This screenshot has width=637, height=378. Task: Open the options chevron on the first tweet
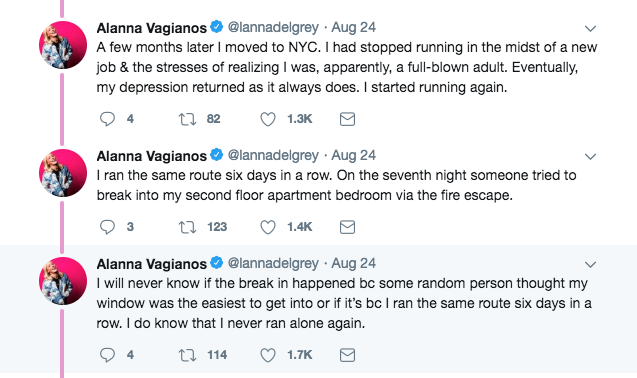[590, 28]
